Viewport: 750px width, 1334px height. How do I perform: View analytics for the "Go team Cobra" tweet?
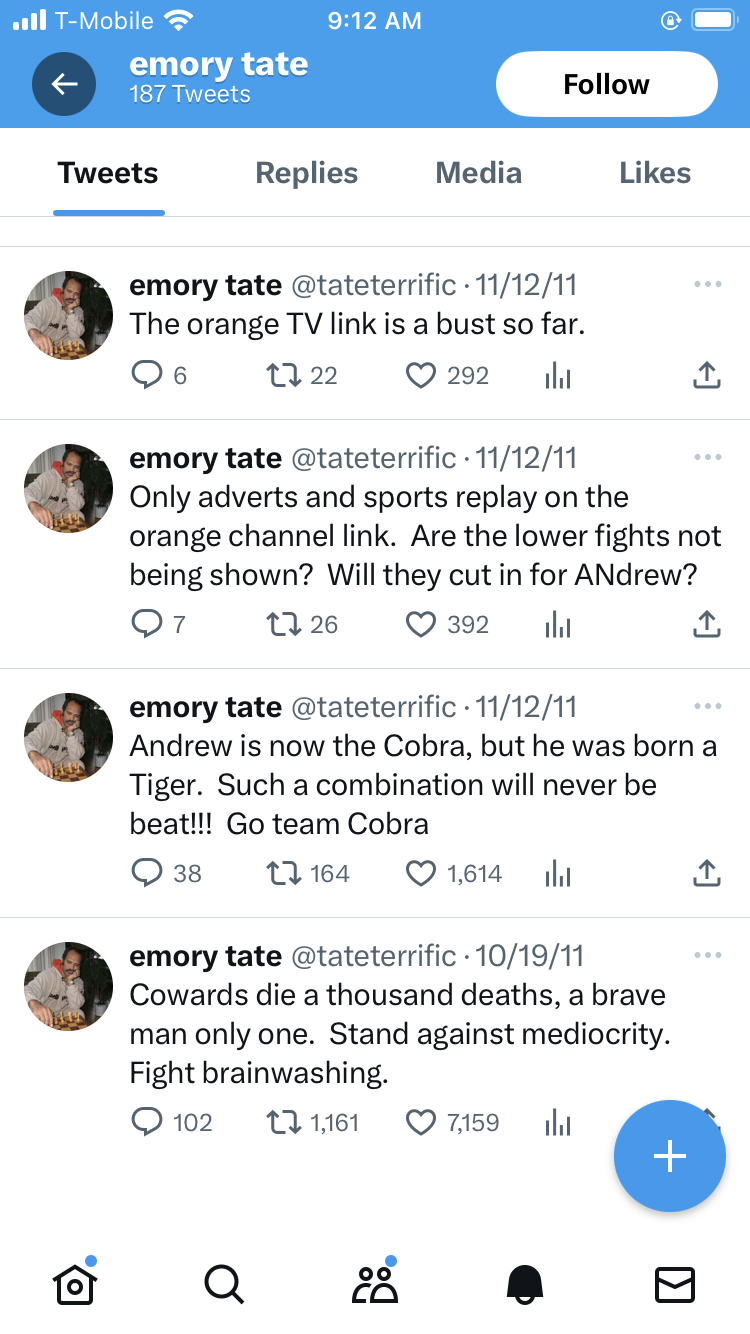coord(558,874)
